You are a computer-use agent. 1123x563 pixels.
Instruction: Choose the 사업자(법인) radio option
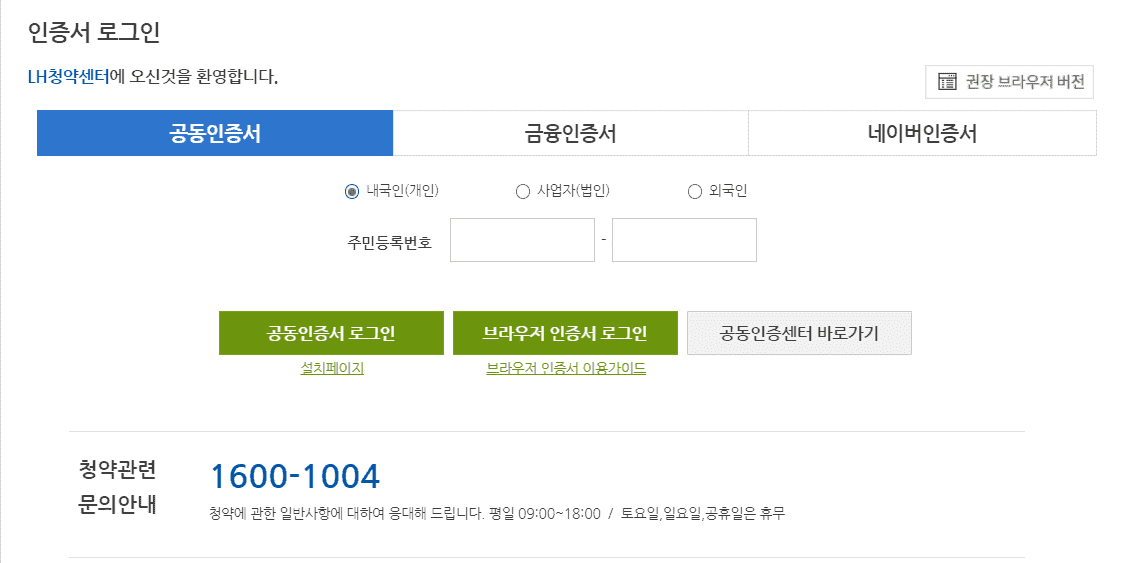coord(522,192)
